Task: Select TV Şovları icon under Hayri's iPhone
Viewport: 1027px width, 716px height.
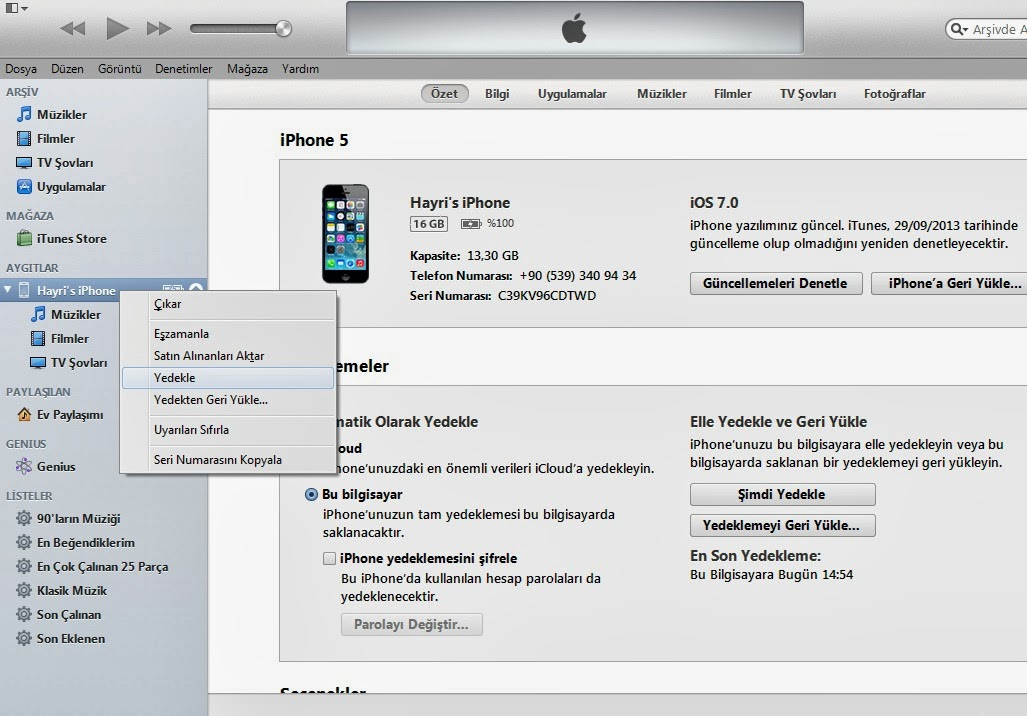Action: pos(39,362)
